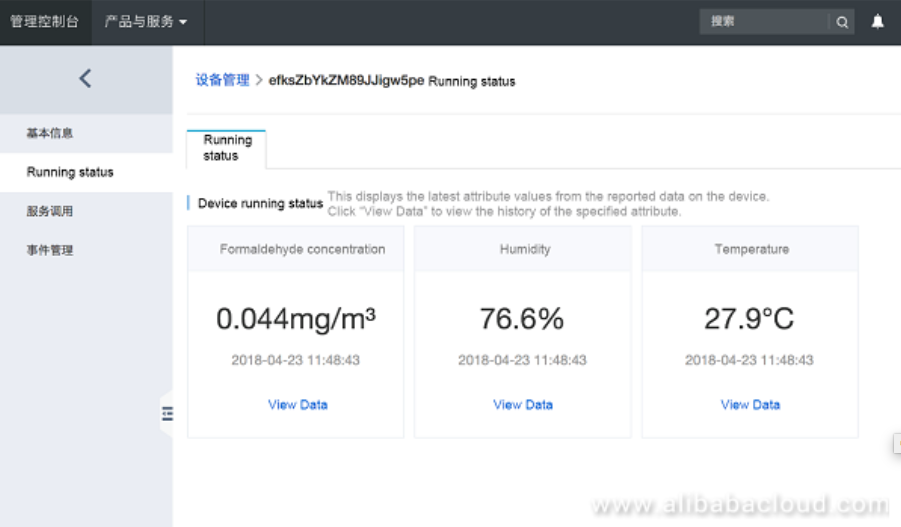901x527 pixels.
Task: Click the search magnifier icon
Action: pyautogui.click(x=842, y=22)
